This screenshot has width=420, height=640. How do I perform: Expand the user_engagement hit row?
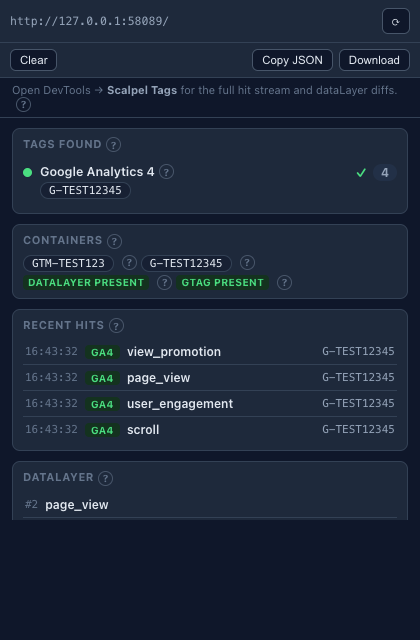tap(210, 404)
